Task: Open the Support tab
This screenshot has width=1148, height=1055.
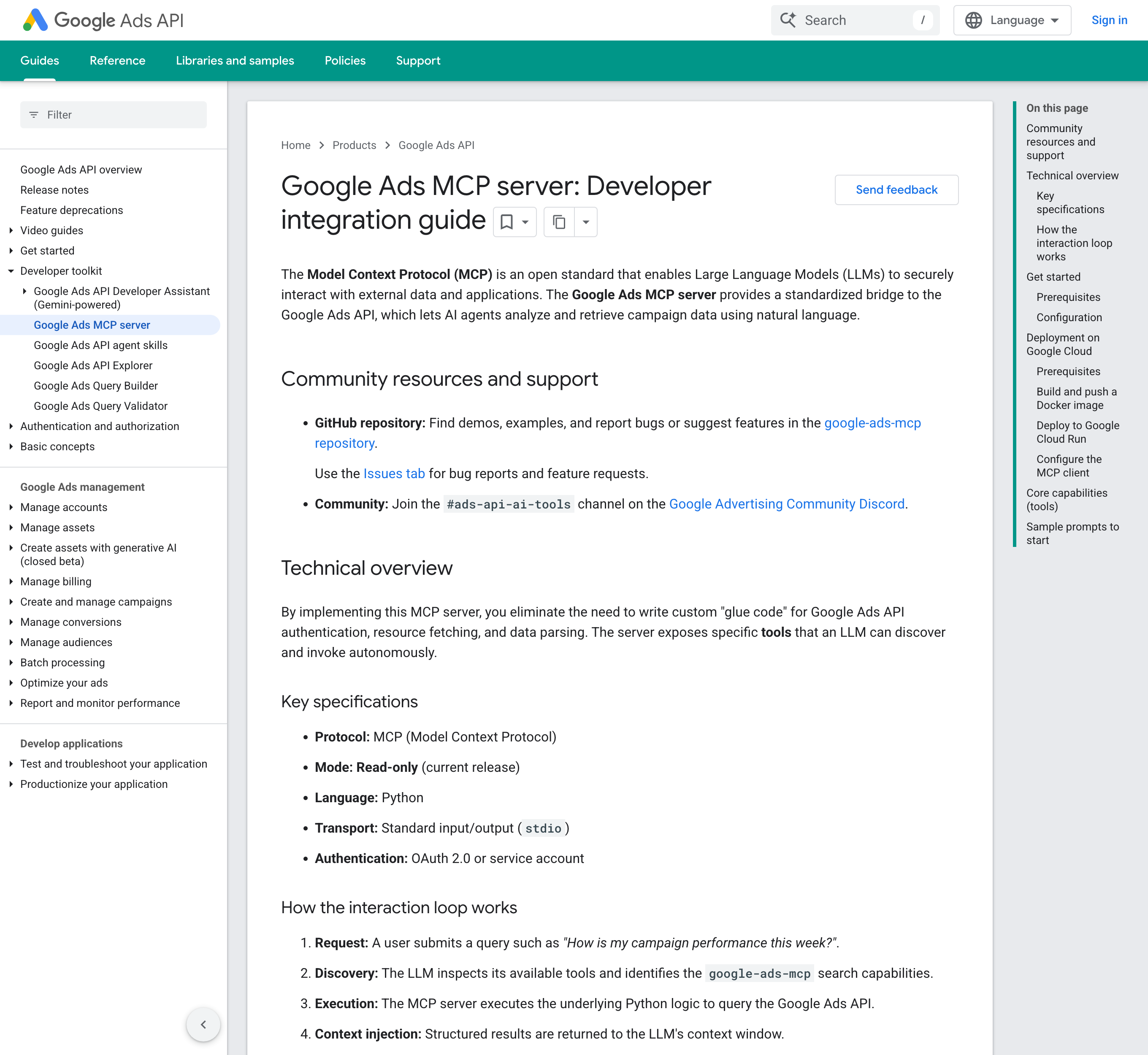Action: coord(418,60)
